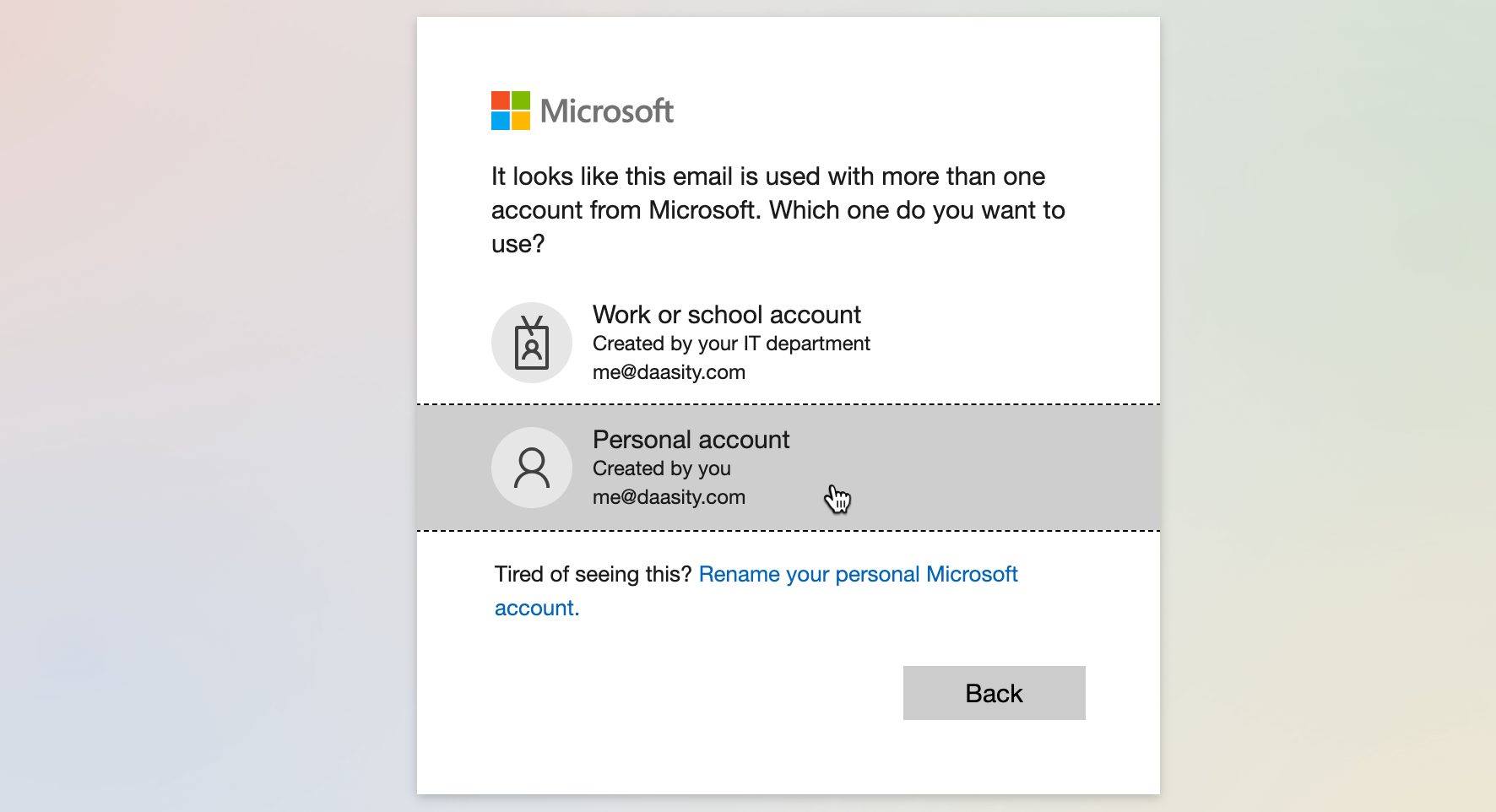Click the red square of Microsoft logo
The width and height of the screenshot is (1496, 812).
(501, 100)
